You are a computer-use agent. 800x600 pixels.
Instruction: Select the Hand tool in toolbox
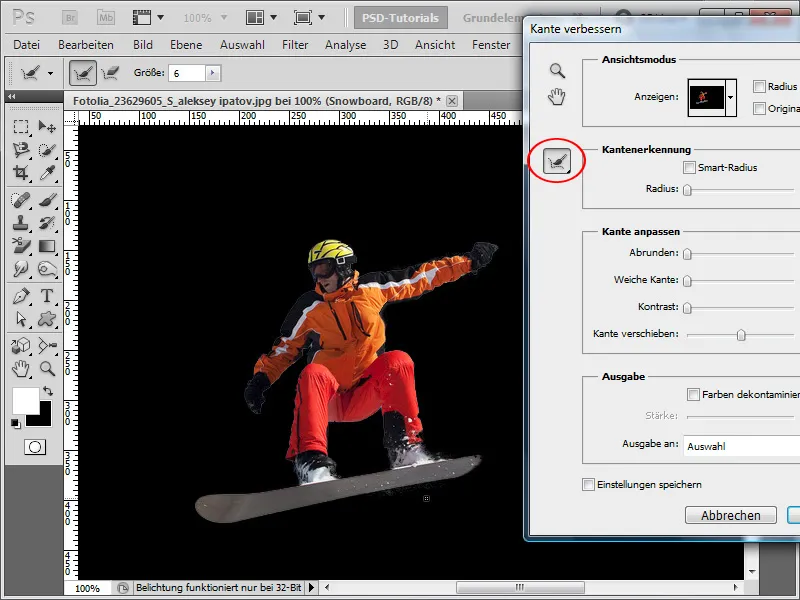click(x=21, y=368)
